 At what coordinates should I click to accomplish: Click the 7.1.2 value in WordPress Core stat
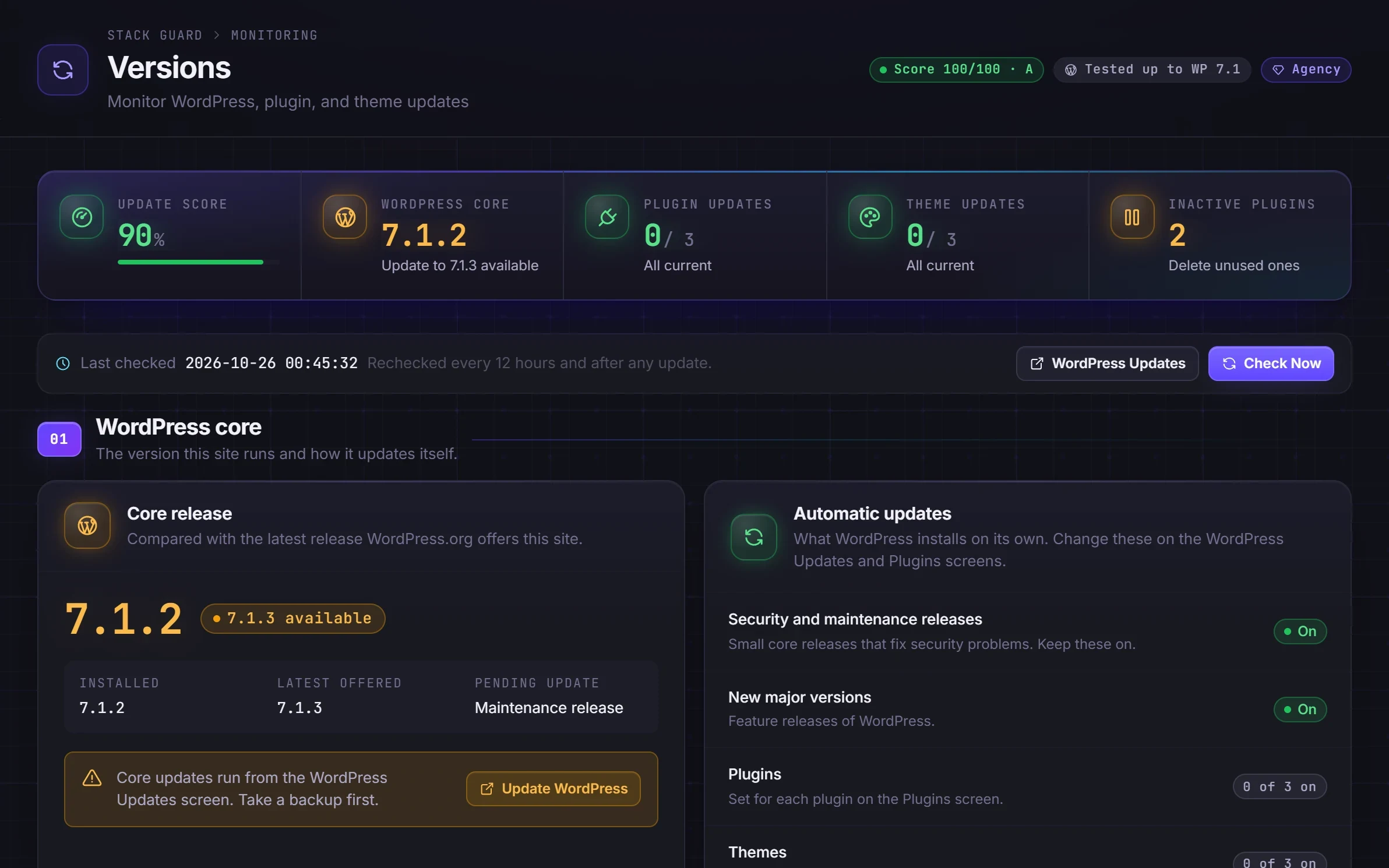click(424, 236)
